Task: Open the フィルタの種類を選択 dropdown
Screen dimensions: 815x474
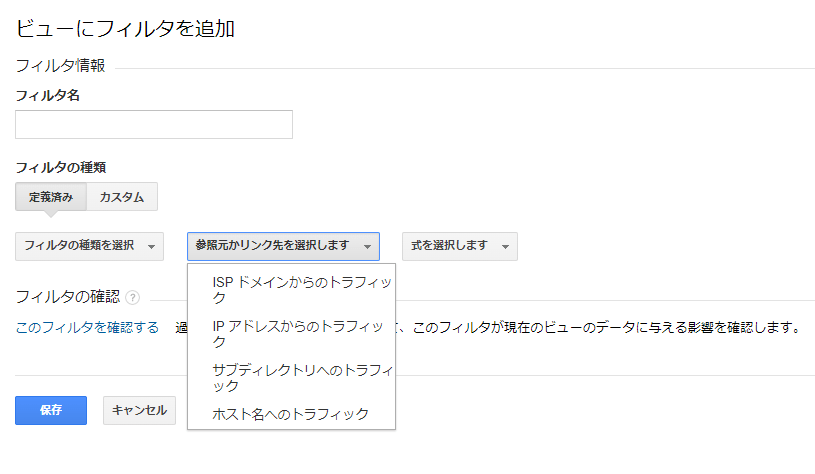Action: (90, 246)
